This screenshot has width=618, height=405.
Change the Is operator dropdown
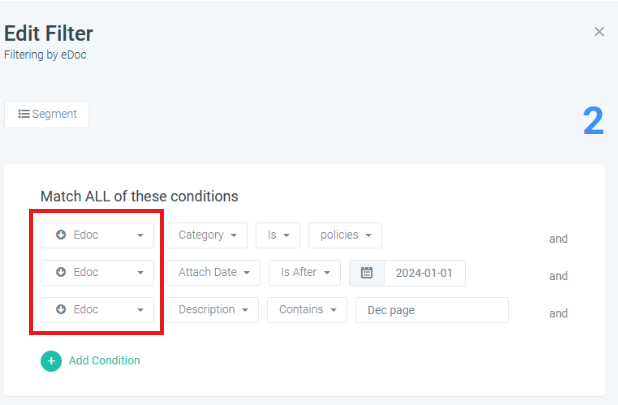pos(278,235)
